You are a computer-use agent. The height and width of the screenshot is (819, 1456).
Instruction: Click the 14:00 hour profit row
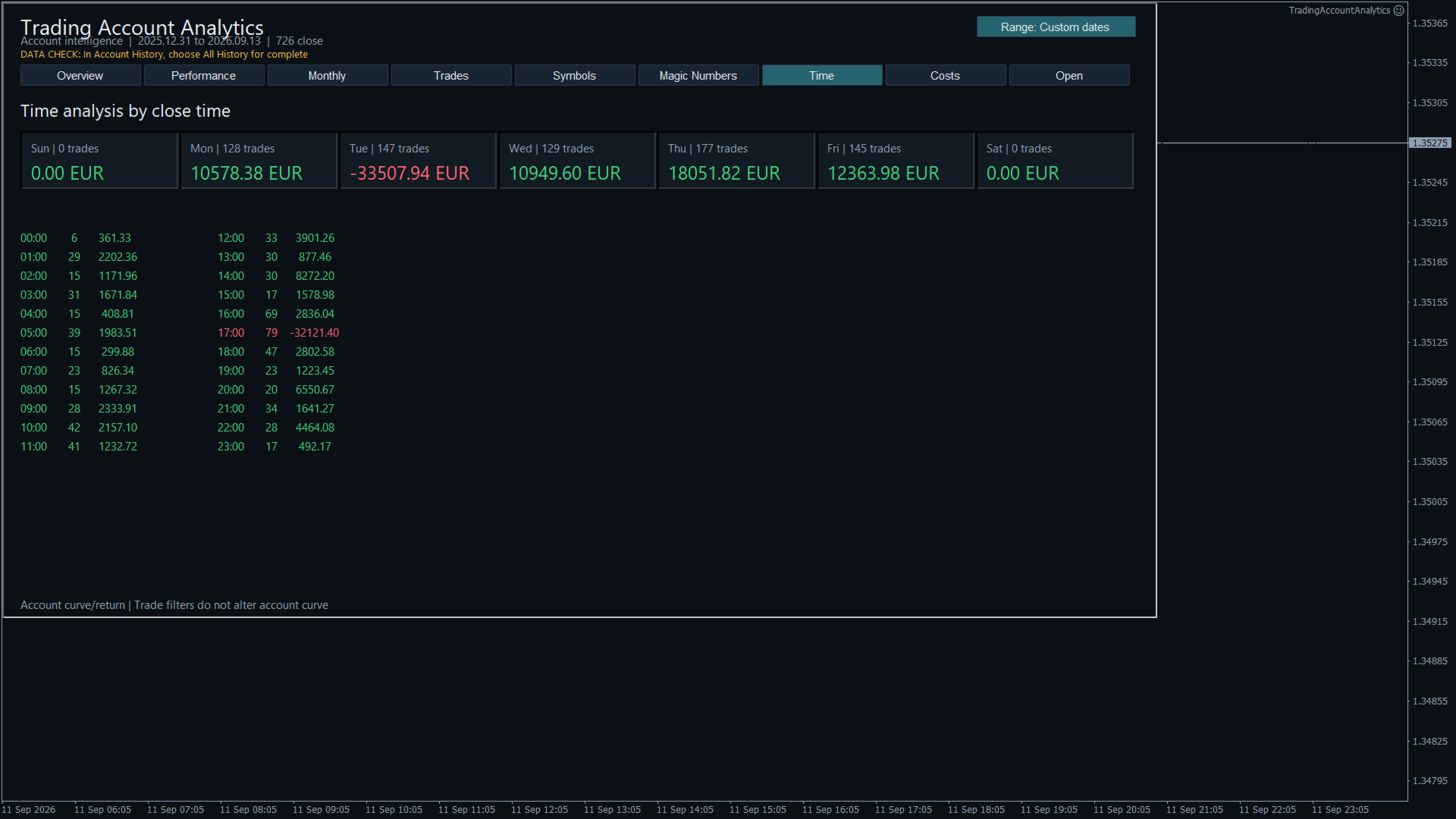tap(276, 276)
